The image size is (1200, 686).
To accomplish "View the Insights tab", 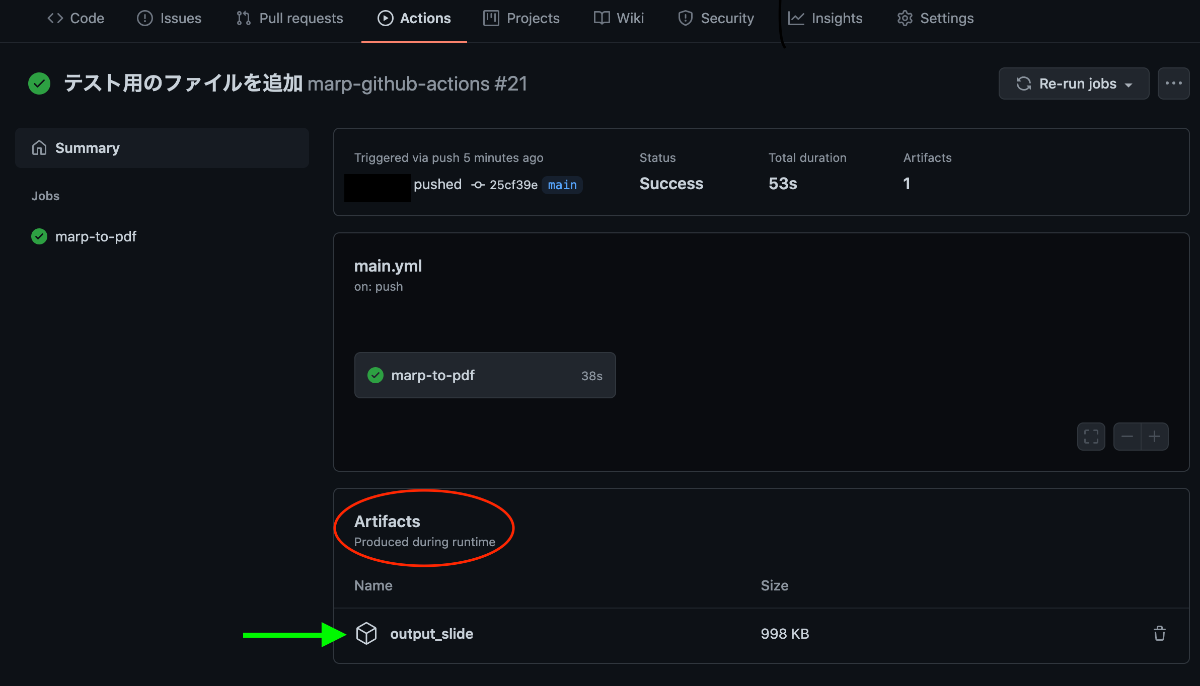I will (x=825, y=18).
